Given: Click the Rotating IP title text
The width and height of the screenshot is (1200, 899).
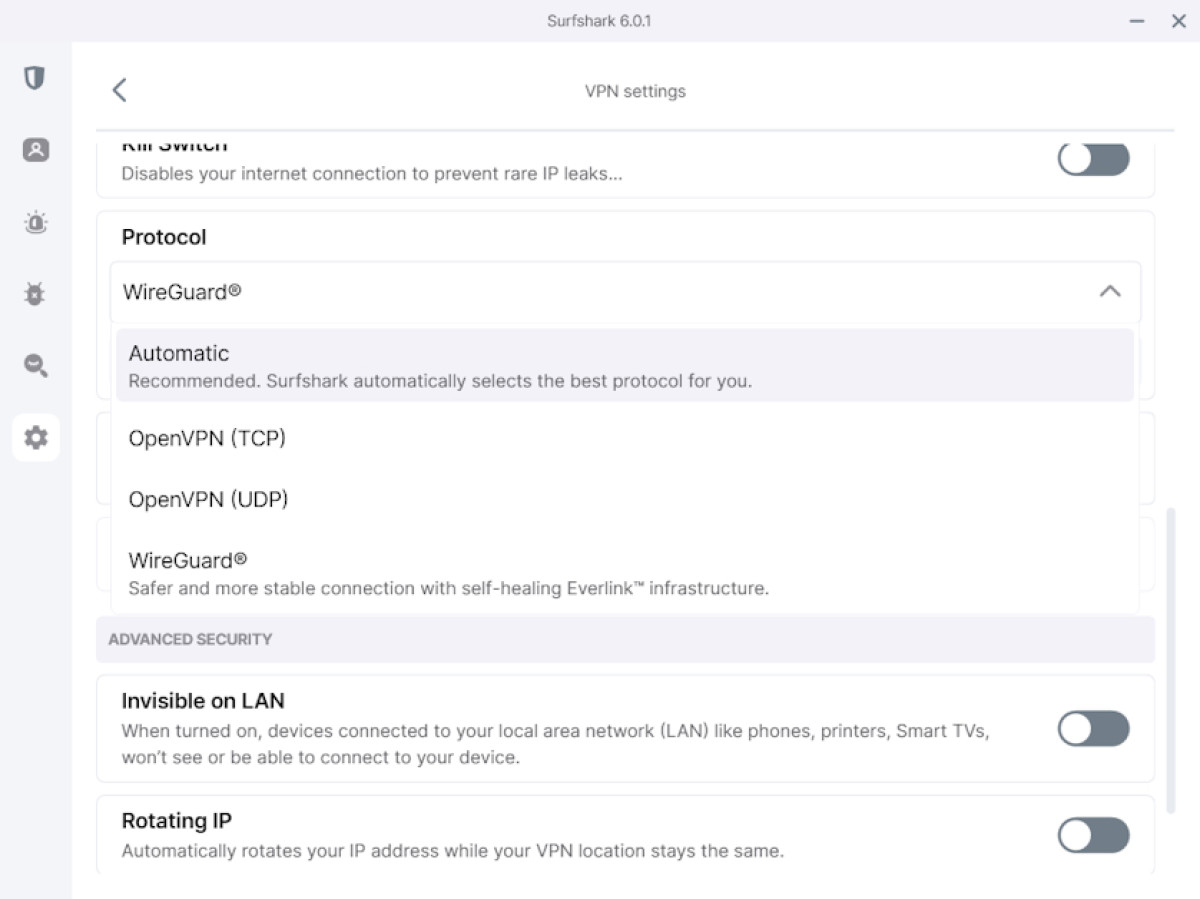Looking at the screenshot, I should 177,821.
